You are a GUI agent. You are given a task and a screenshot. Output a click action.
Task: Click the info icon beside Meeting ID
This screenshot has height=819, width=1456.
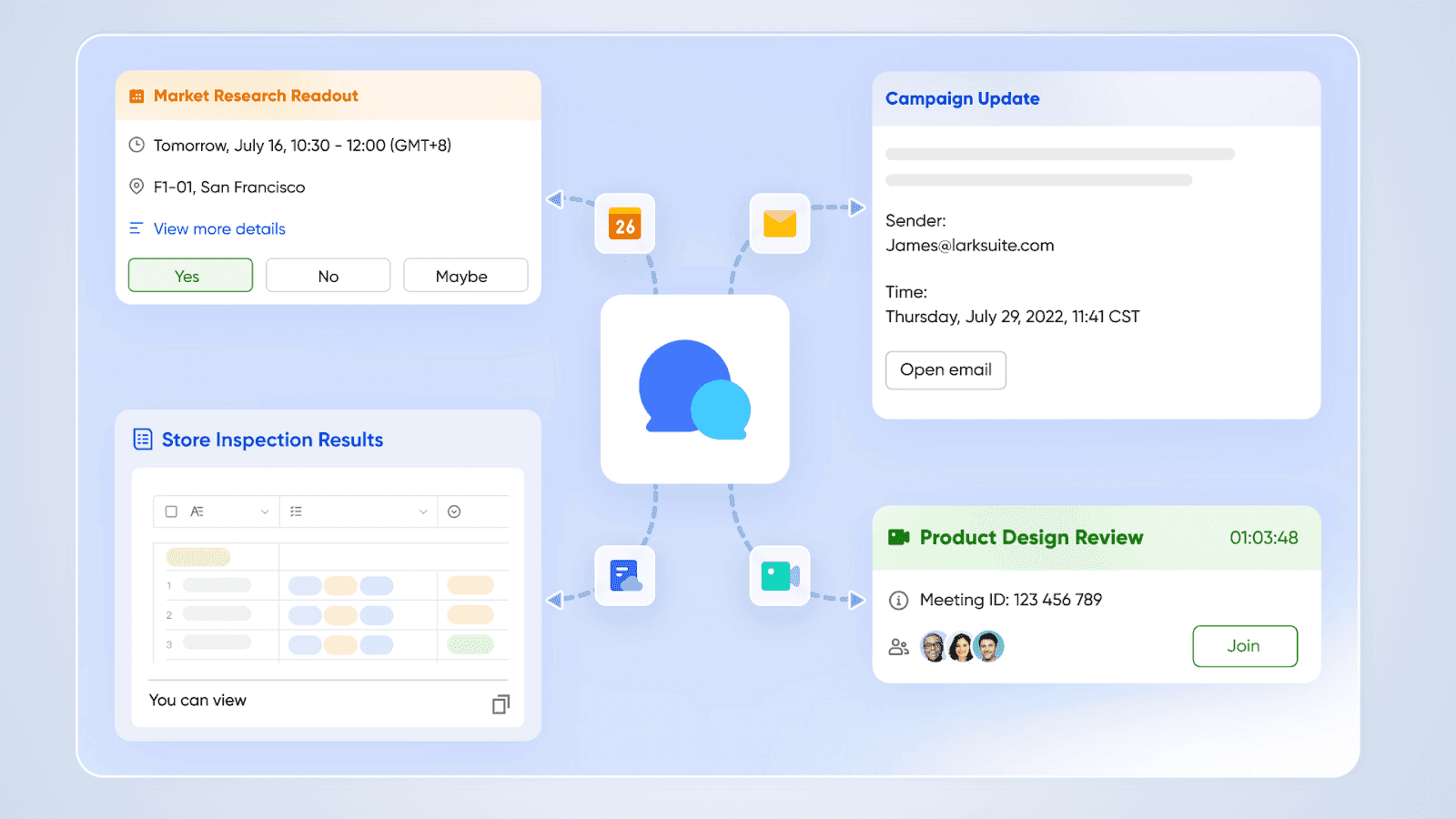tap(898, 601)
